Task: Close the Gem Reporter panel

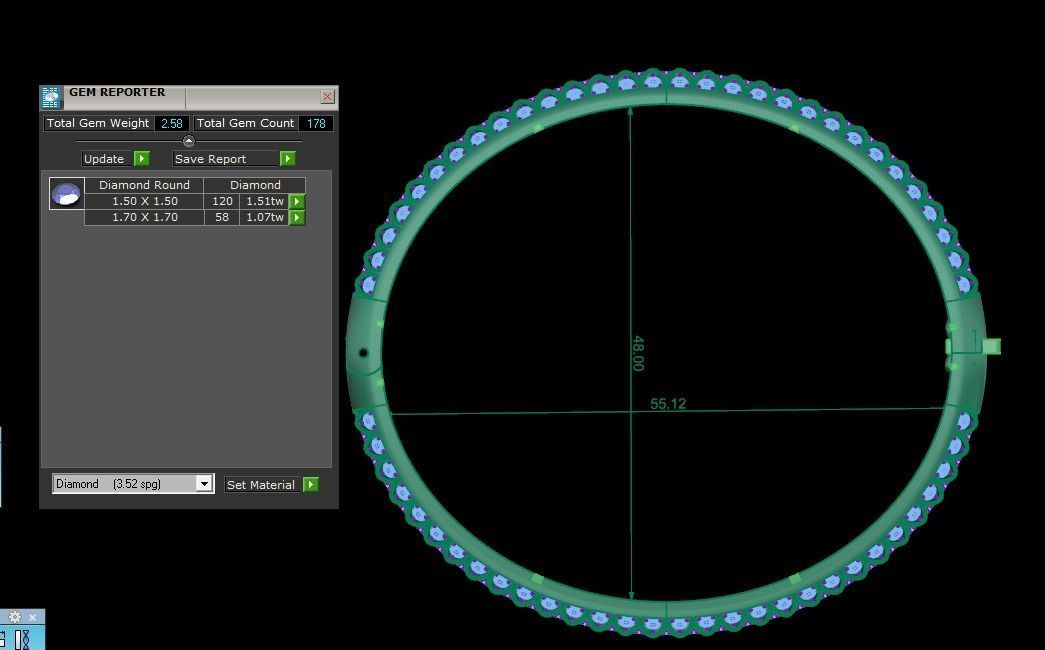Action: (x=327, y=97)
